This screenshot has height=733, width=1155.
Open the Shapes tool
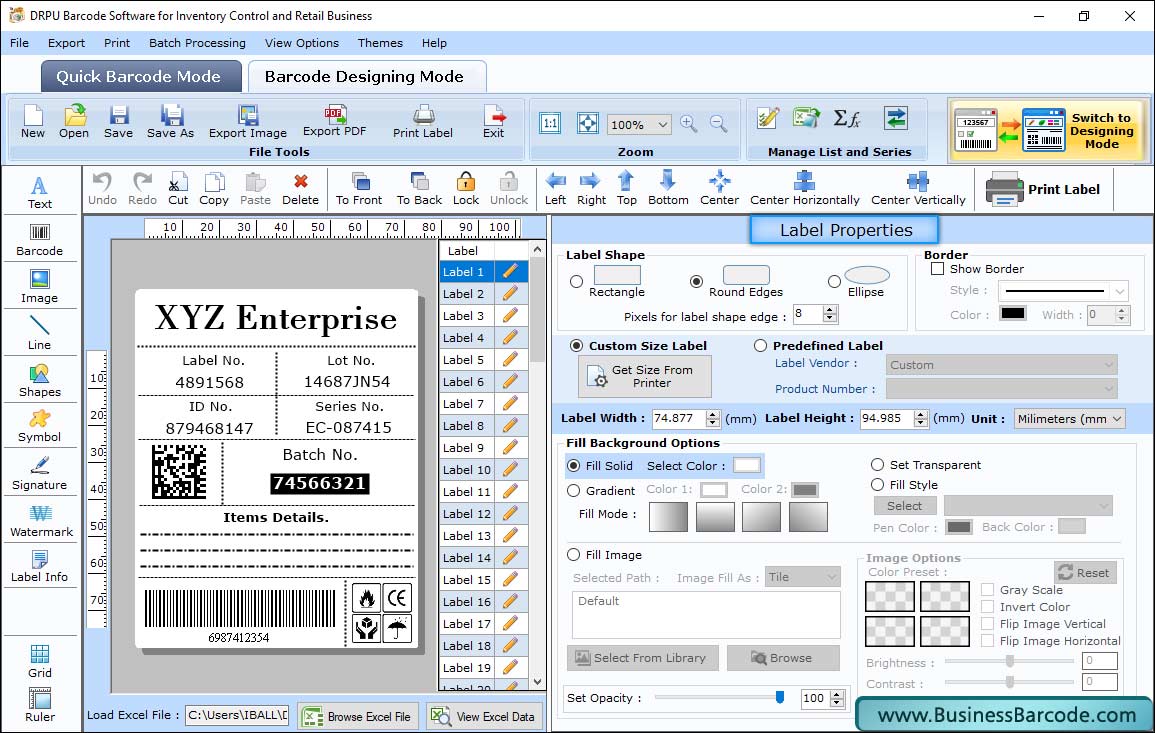(40, 380)
